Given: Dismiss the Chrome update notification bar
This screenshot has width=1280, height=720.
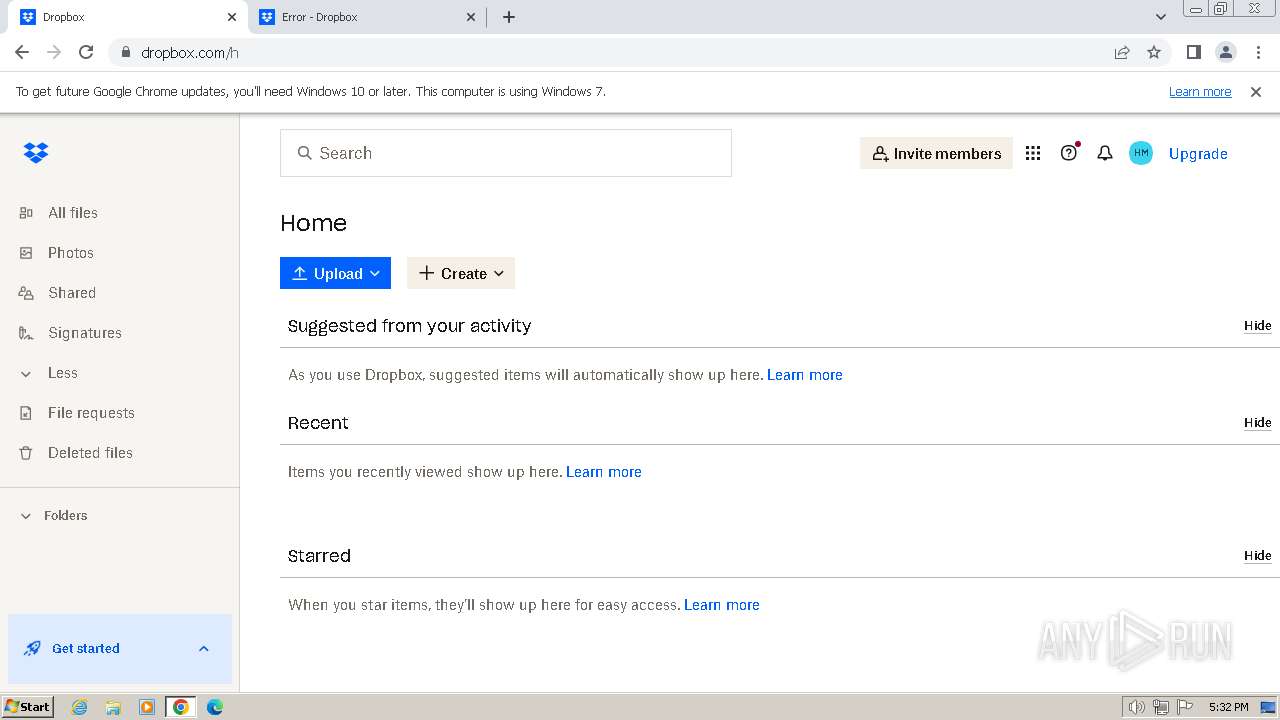Looking at the screenshot, I should [x=1256, y=91].
